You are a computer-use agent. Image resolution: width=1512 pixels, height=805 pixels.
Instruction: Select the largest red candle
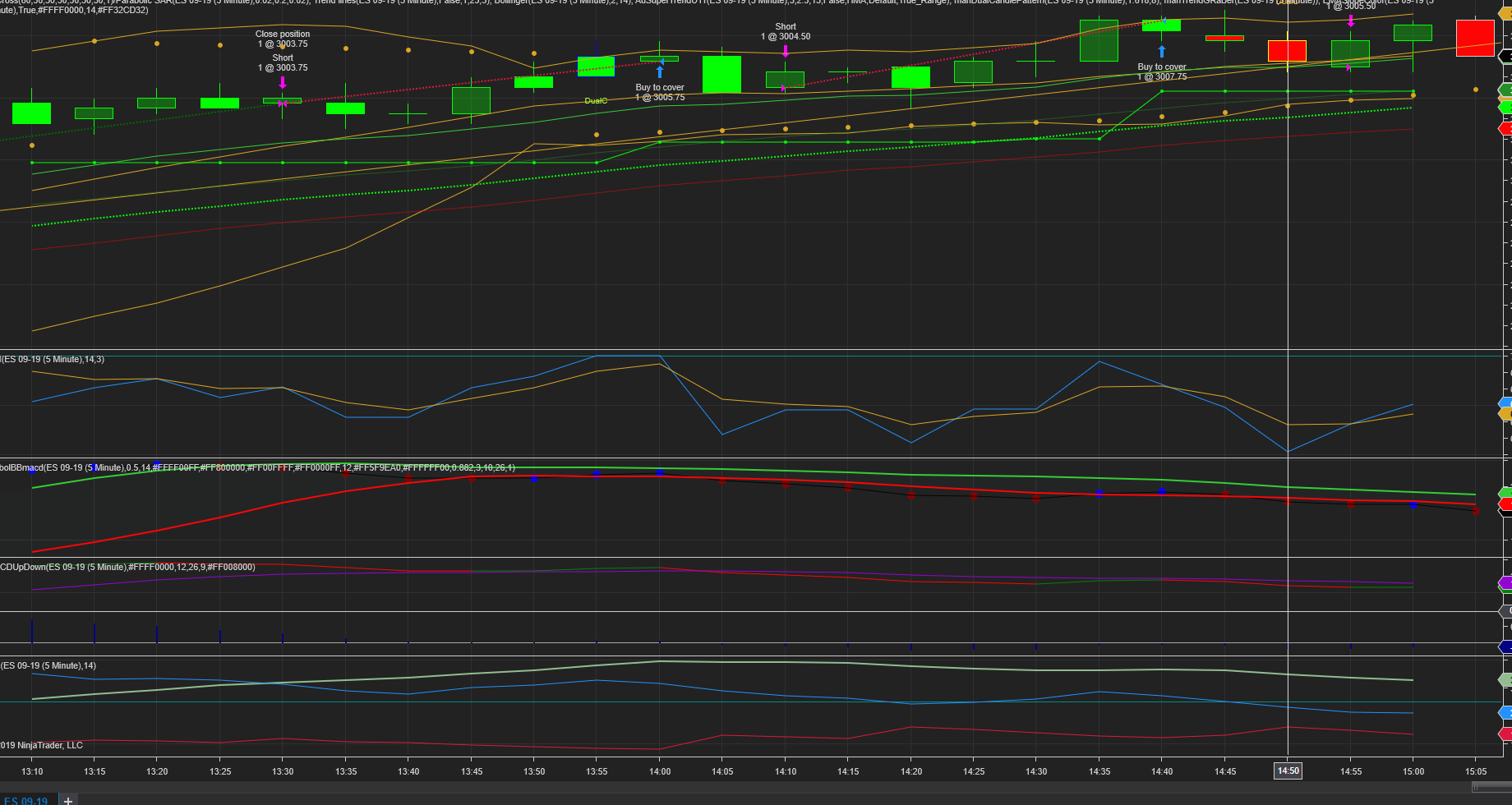[1475, 39]
